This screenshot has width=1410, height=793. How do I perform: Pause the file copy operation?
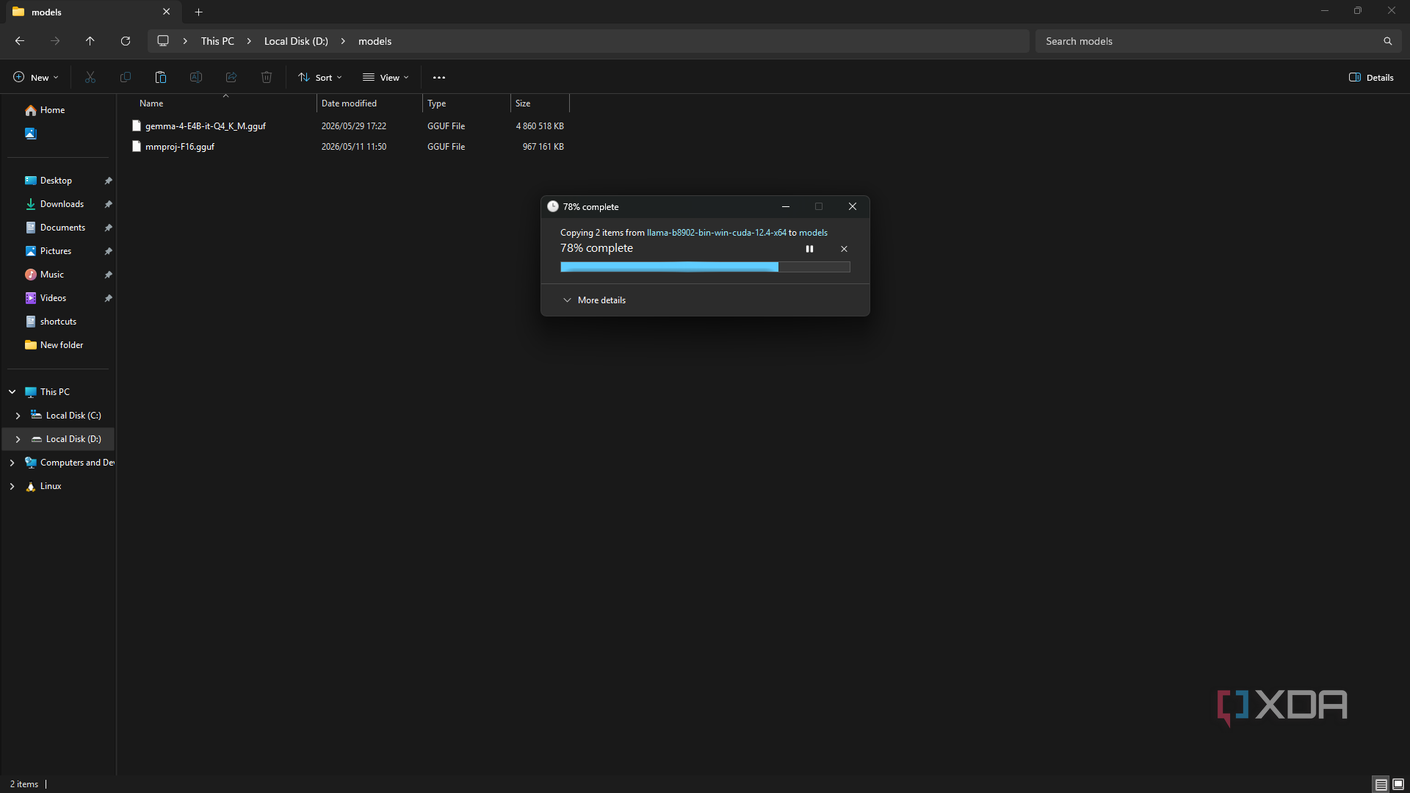pos(810,249)
